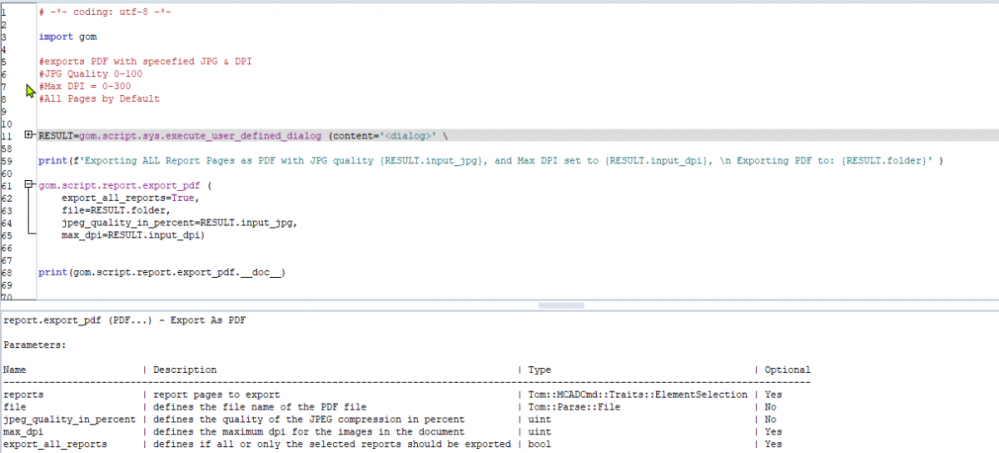Click 'defines the file name of the PDF file'

[260, 407]
